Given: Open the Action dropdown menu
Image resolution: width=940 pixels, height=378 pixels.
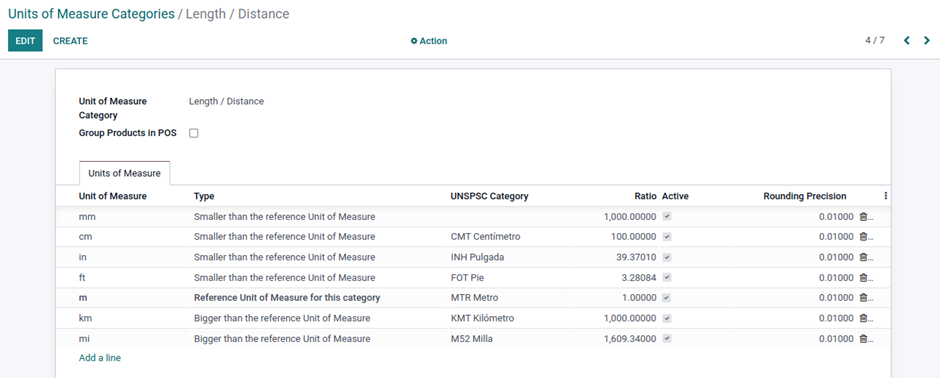Looking at the screenshot, I should click(x=429, y=41).
